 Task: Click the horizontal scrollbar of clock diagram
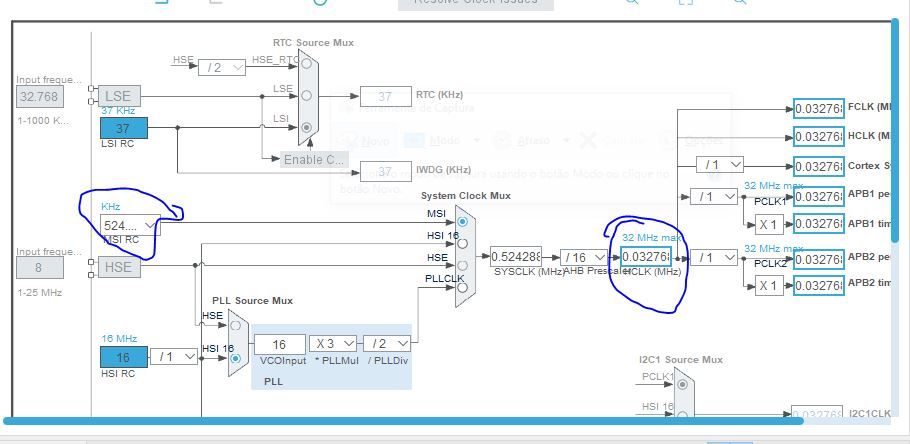[403, 421]
